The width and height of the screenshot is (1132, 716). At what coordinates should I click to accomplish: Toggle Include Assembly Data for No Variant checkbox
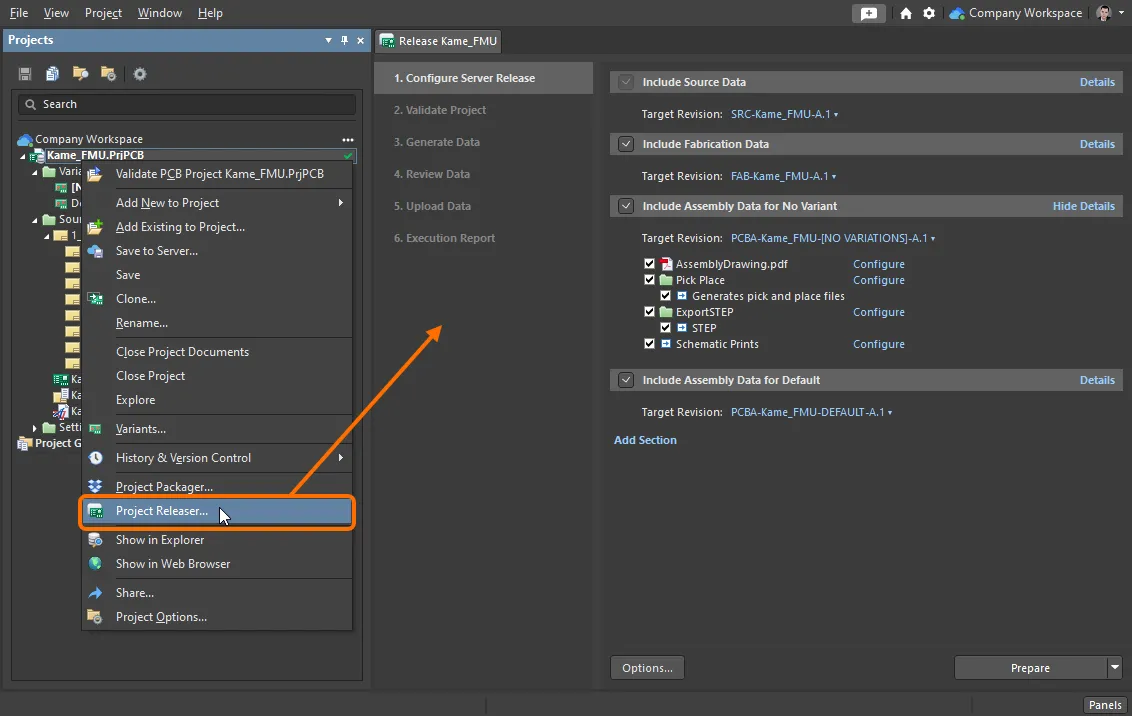tap(626, 206)
